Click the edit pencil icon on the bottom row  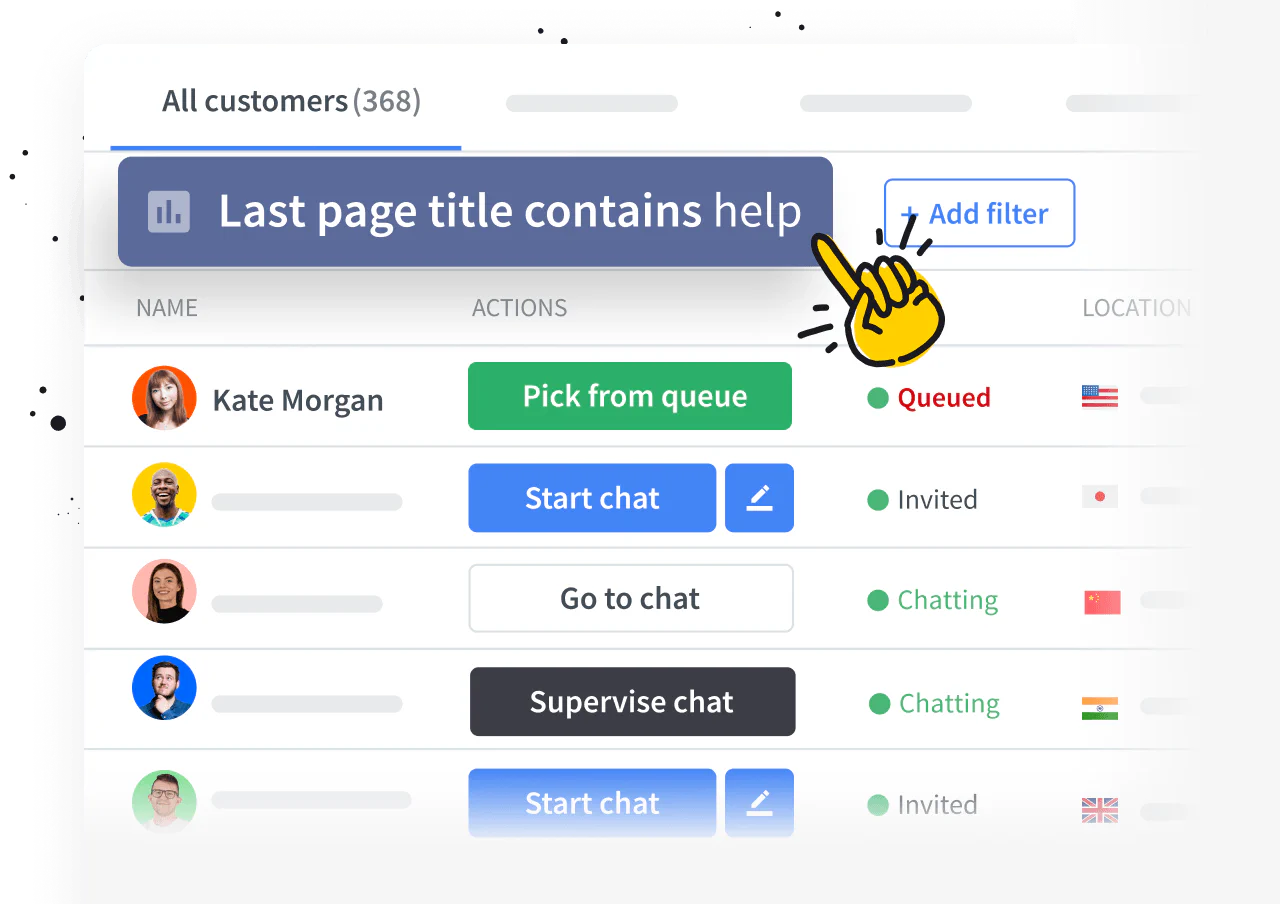coord(759,802)
